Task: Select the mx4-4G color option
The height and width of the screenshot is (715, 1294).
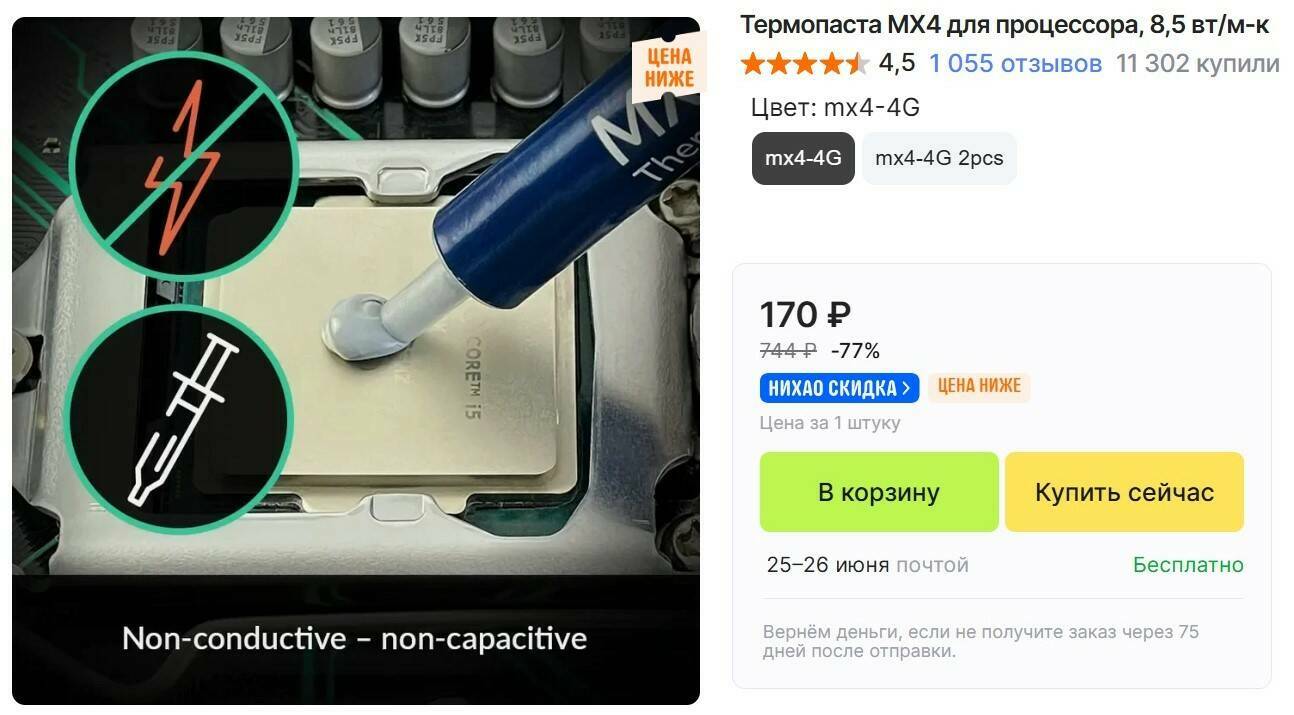Action: click(803, 158)
